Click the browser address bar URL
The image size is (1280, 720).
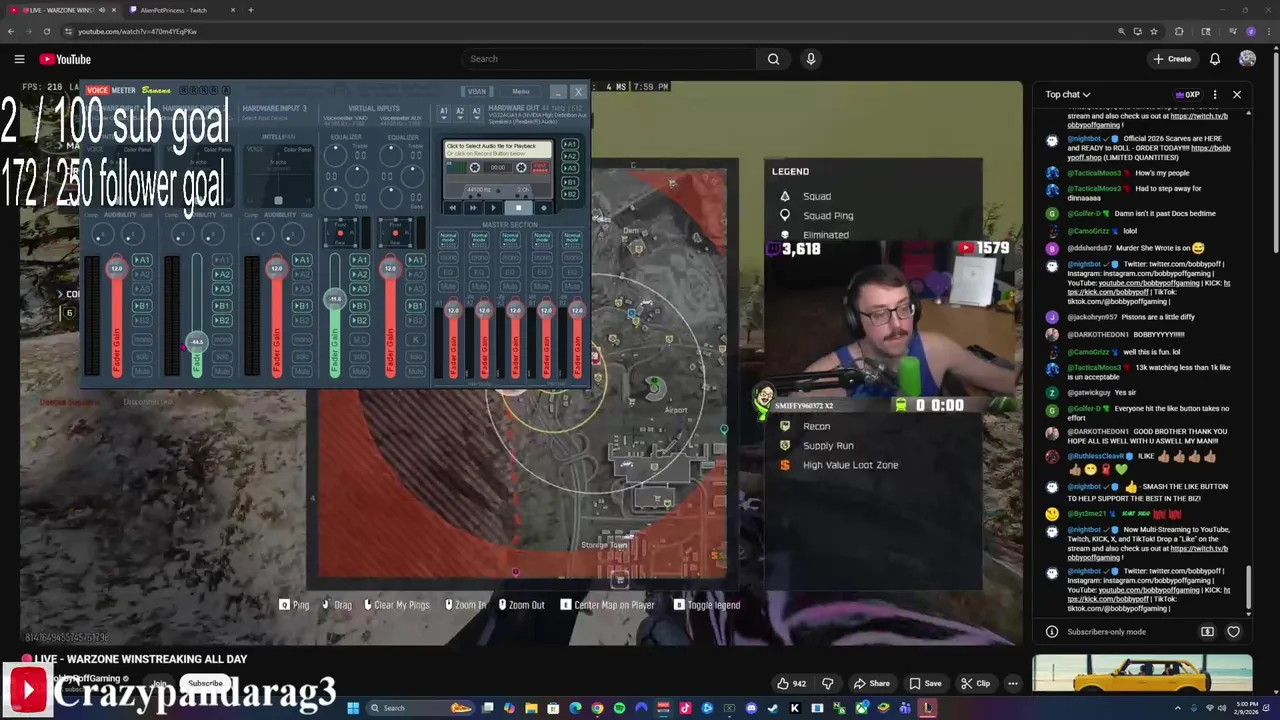click(137, 31)
